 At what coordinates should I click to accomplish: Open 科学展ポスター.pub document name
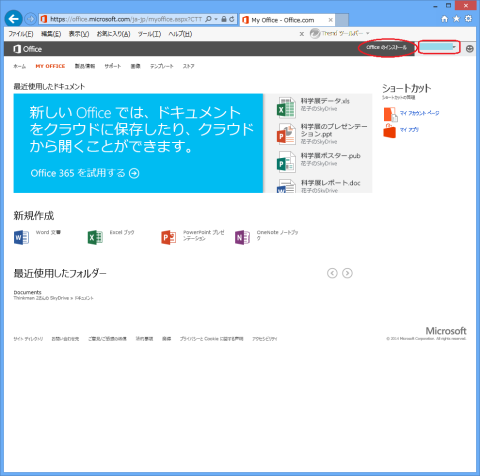tap(331, 156)
